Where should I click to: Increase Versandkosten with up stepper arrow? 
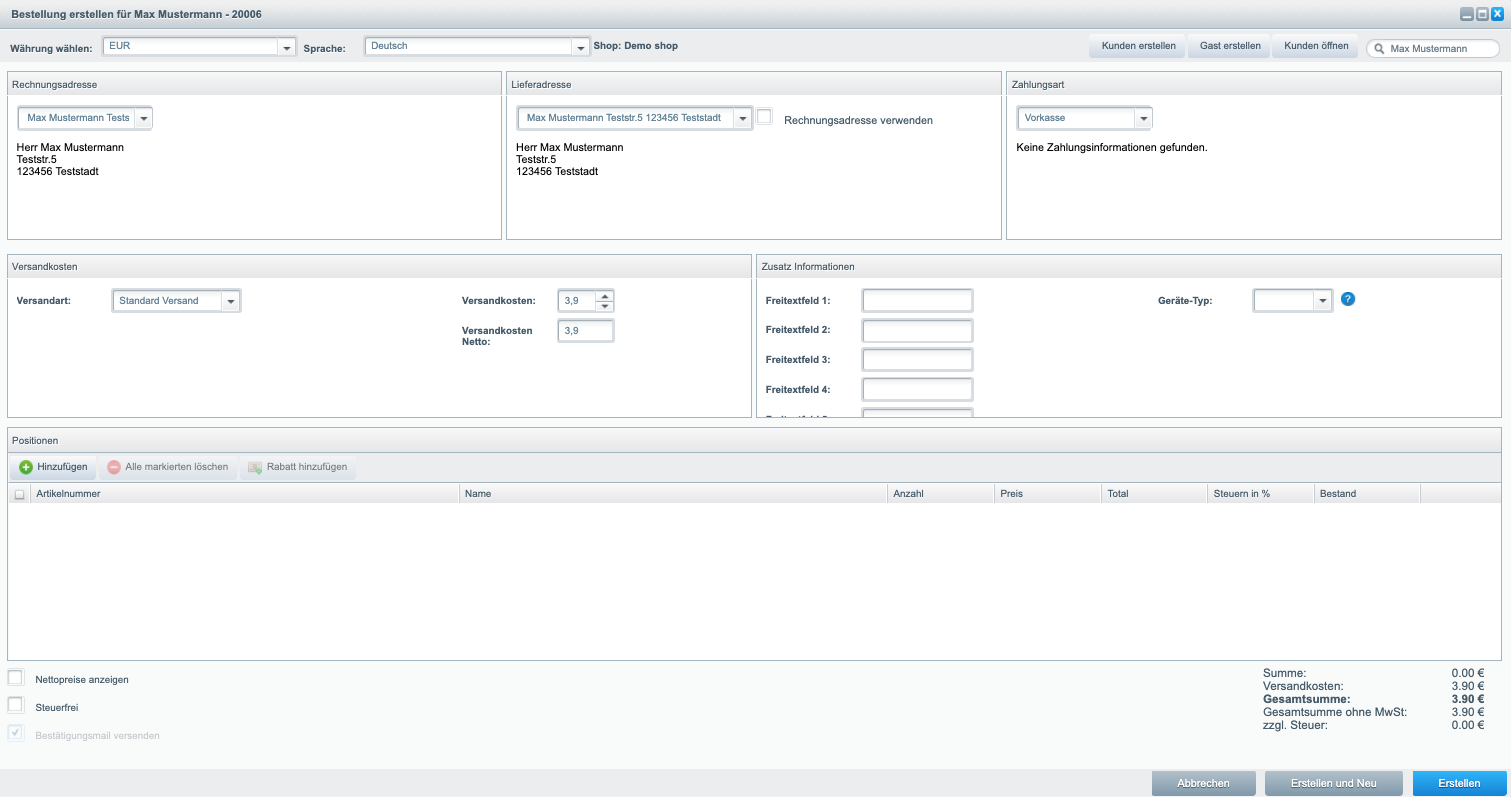pos(604,295)
